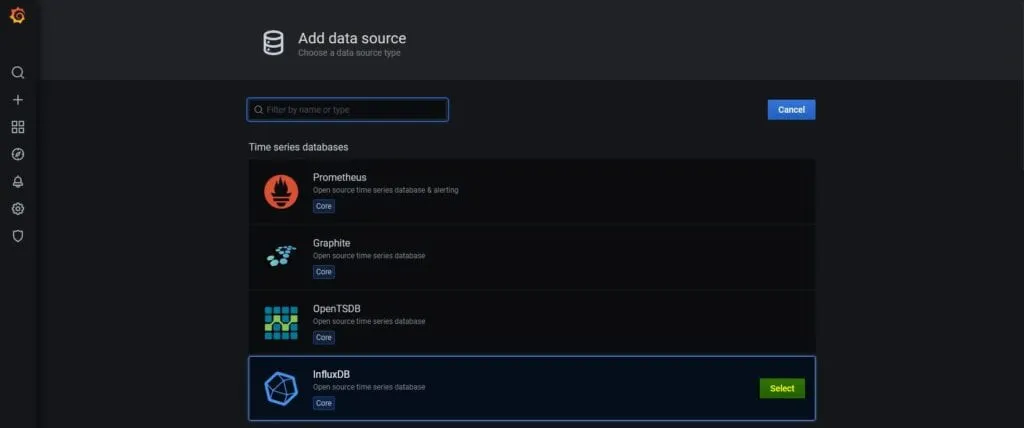This screenshot has width=1024, height=428.
Task: Click the Core badge under Prometheus
Action: click(323, 206)
